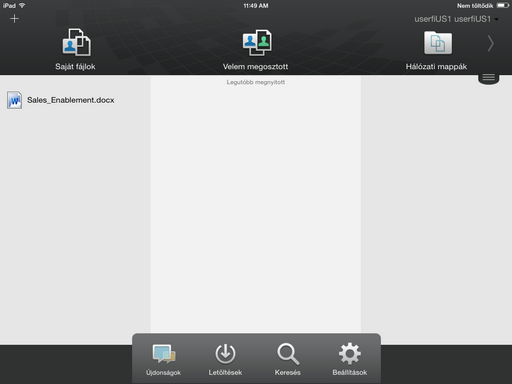Open the Keresés magnifier icon

pos(288,354)
